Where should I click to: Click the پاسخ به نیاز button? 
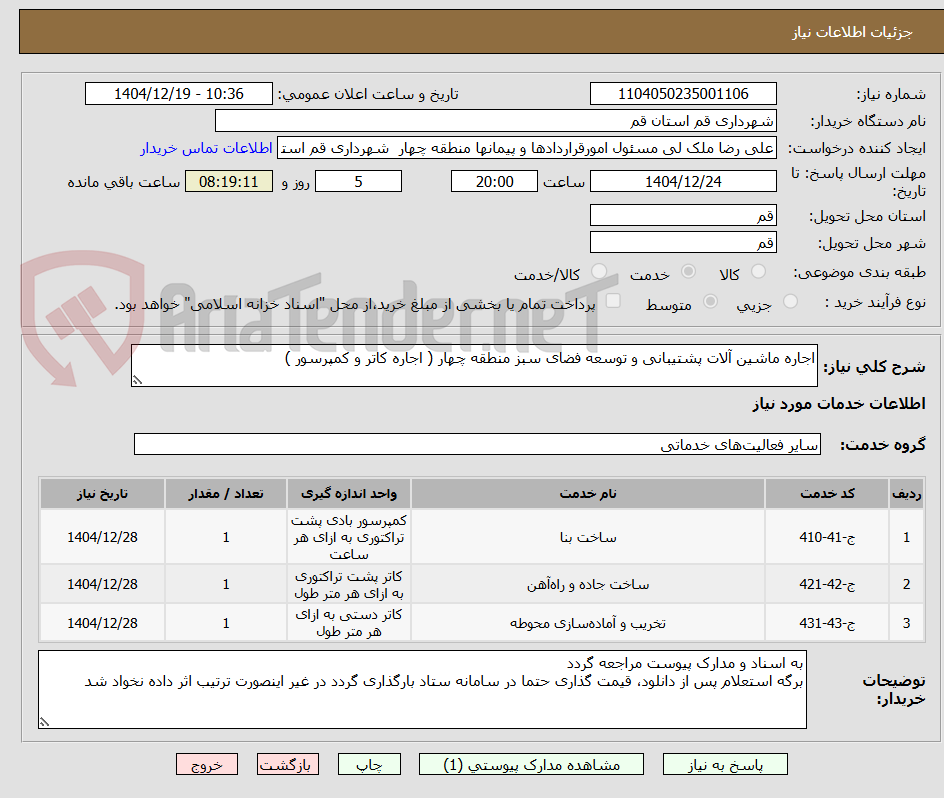pos(725,765)
